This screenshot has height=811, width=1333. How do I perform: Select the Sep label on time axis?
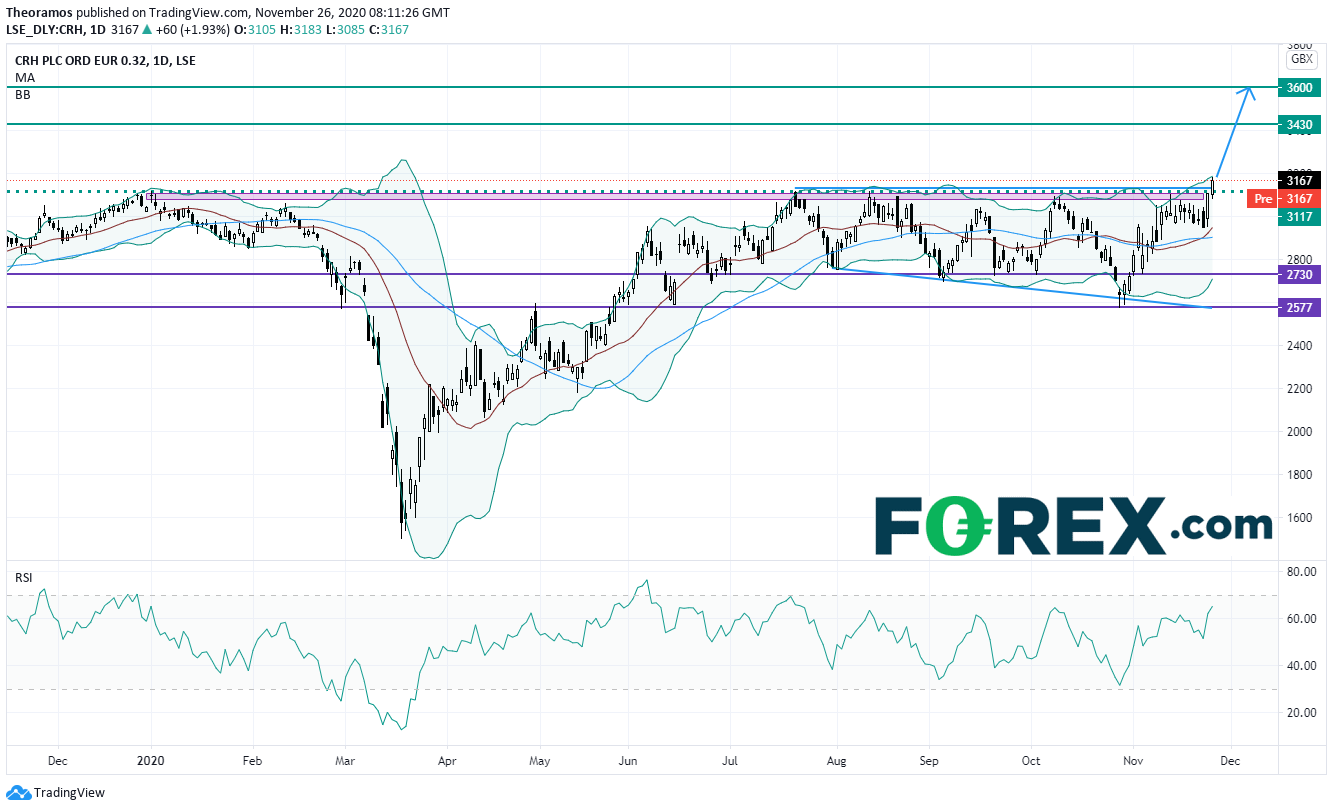tap(929, 760)
